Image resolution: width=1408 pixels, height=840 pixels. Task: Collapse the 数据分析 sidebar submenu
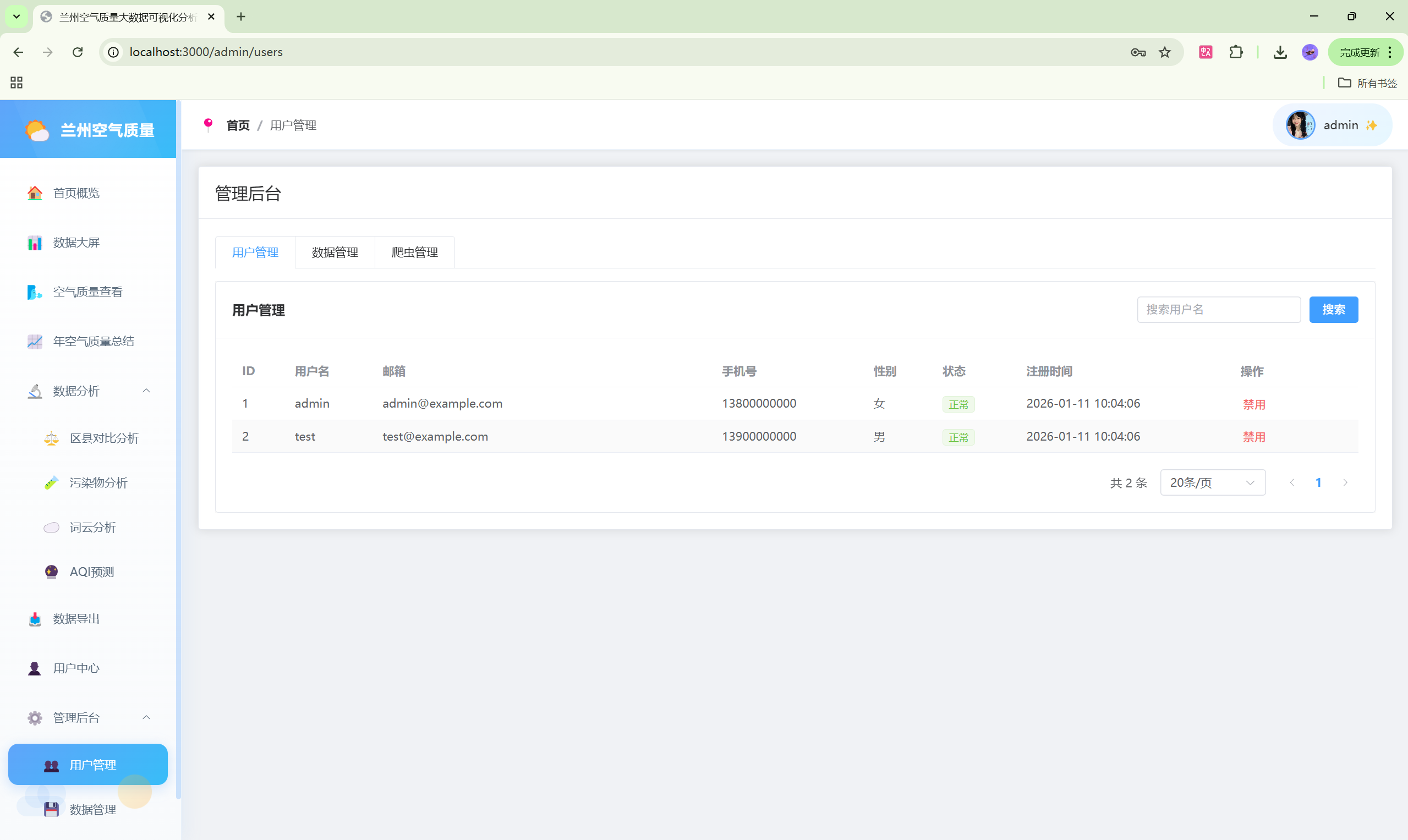(x=146, y=391)
